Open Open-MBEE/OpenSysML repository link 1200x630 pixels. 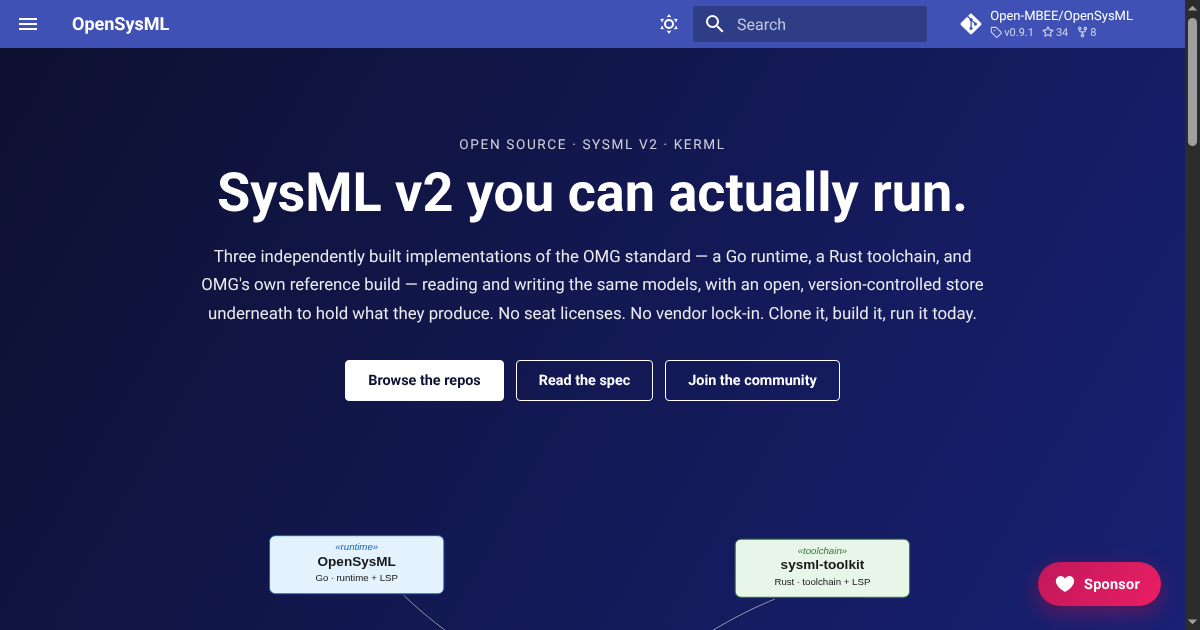point(1061,16)
